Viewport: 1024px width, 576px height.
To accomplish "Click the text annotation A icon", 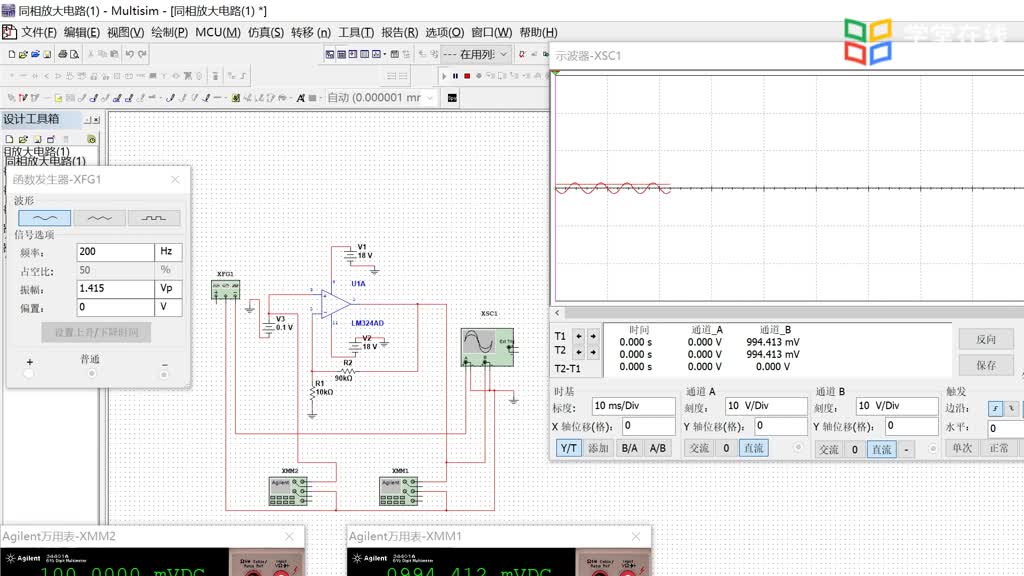I will coord(300,98).
